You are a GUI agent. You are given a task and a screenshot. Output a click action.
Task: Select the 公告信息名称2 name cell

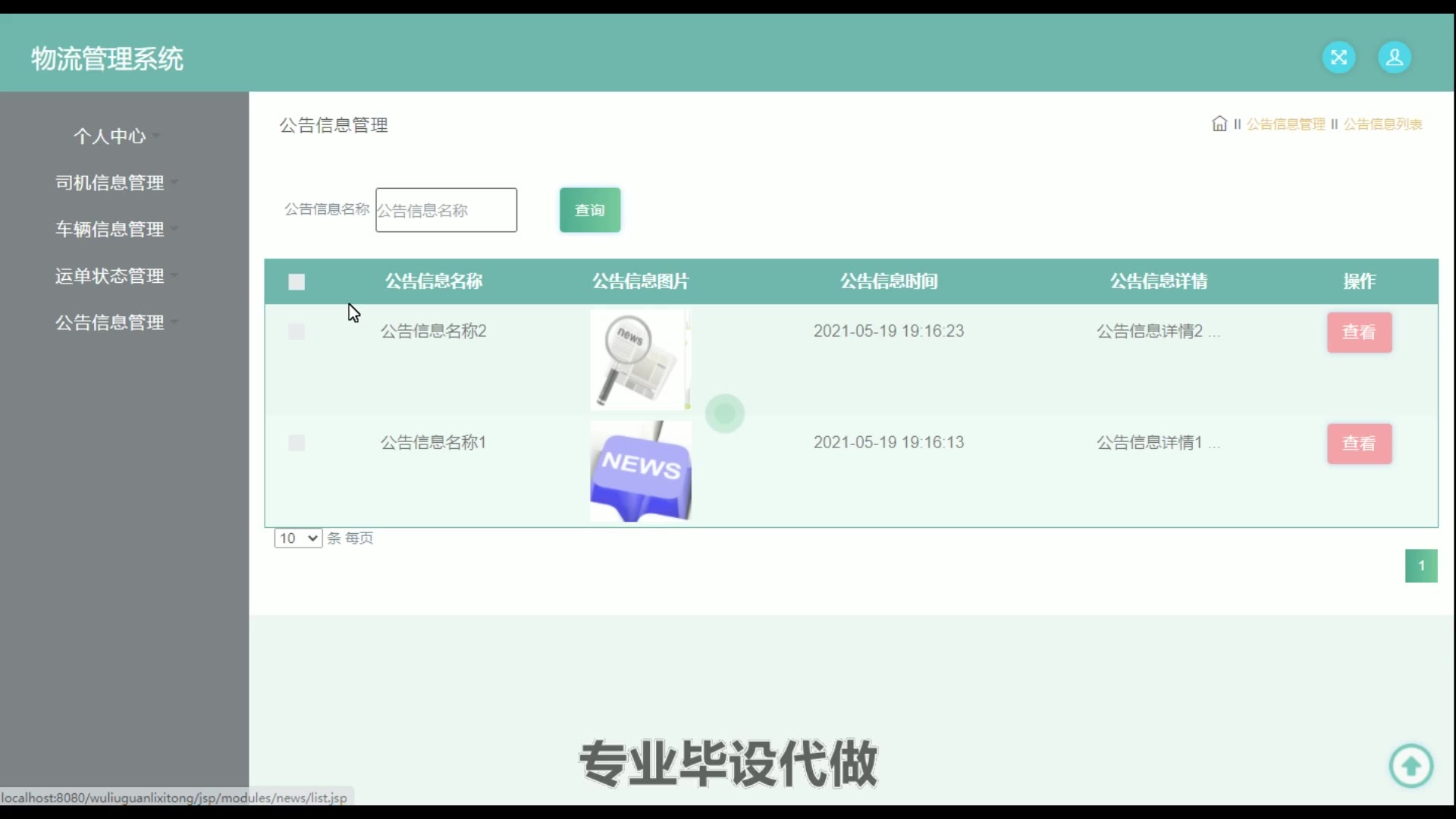point(433,331)
